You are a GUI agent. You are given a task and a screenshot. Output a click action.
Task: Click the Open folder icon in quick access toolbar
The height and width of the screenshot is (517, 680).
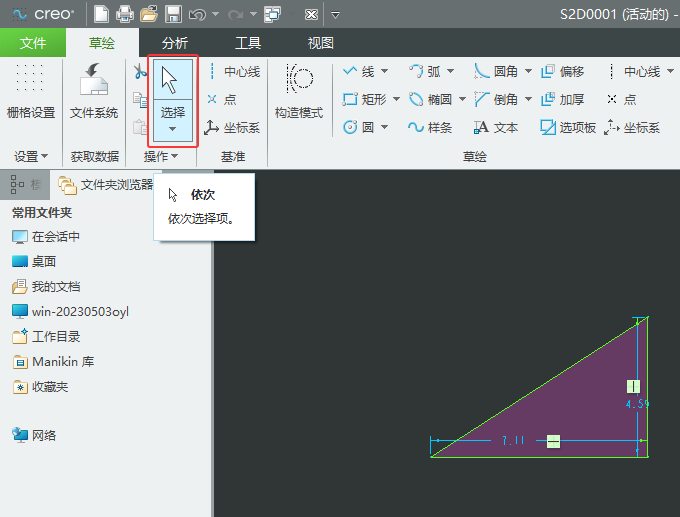(x=149, y=14)
